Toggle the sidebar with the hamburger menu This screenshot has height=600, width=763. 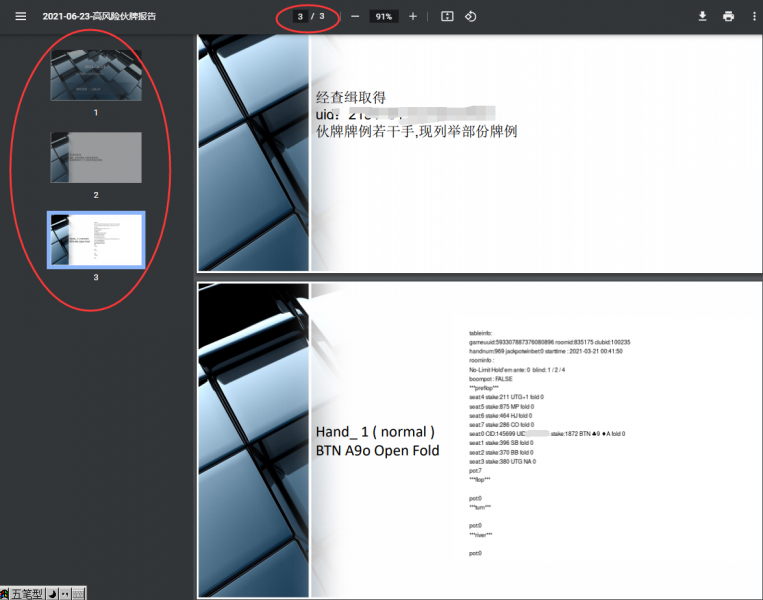(20, 16)
